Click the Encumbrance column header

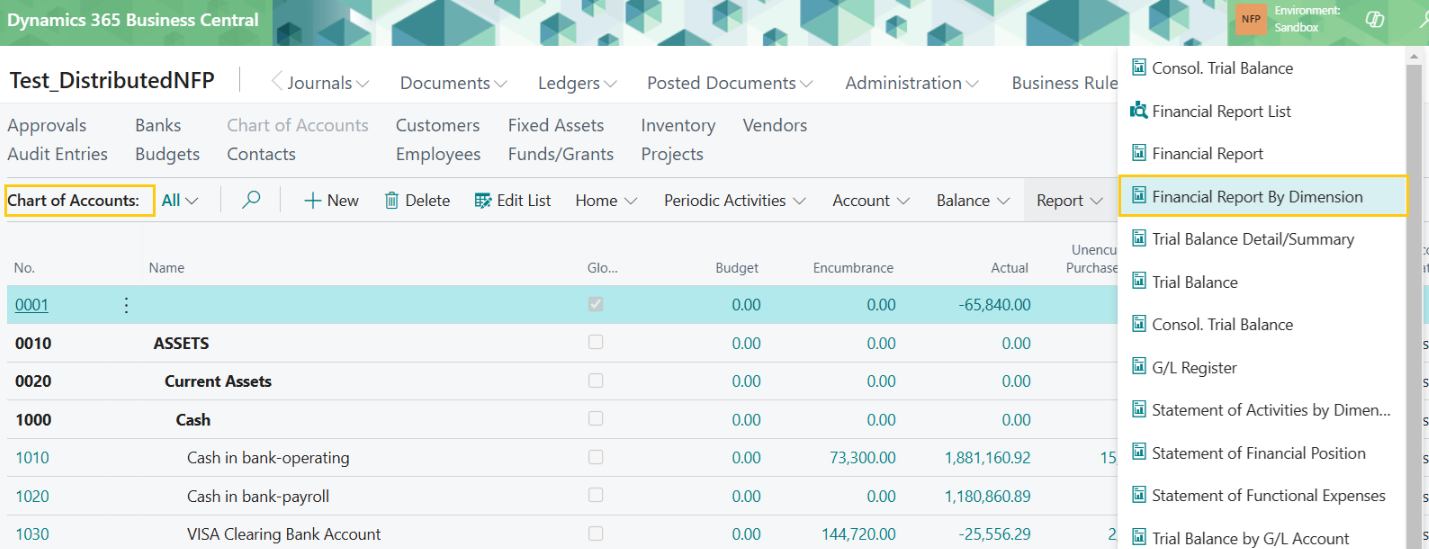click(853, 268)
